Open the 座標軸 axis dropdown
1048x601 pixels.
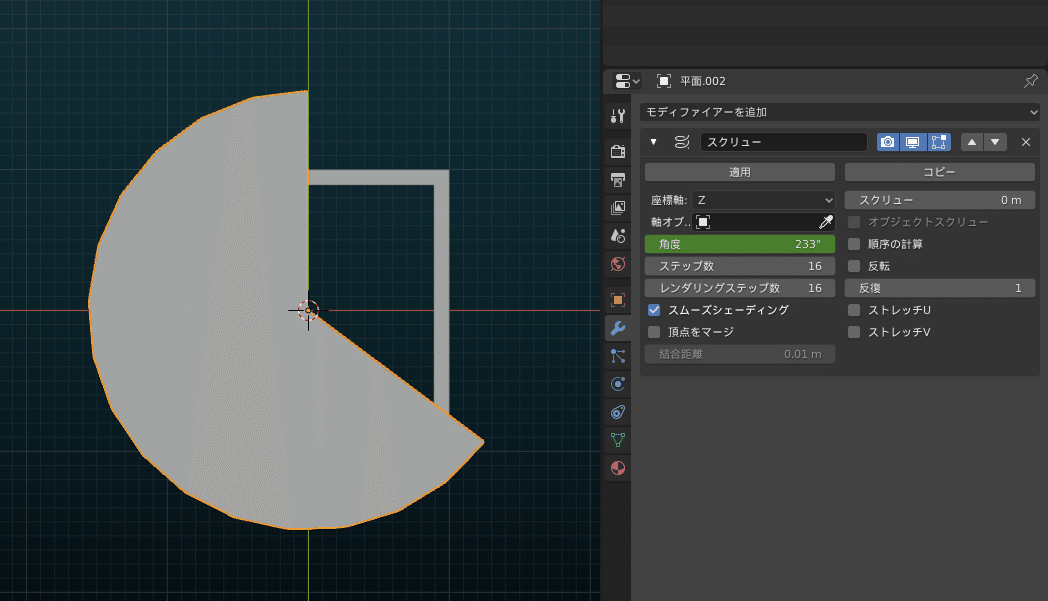pos(765,199)
